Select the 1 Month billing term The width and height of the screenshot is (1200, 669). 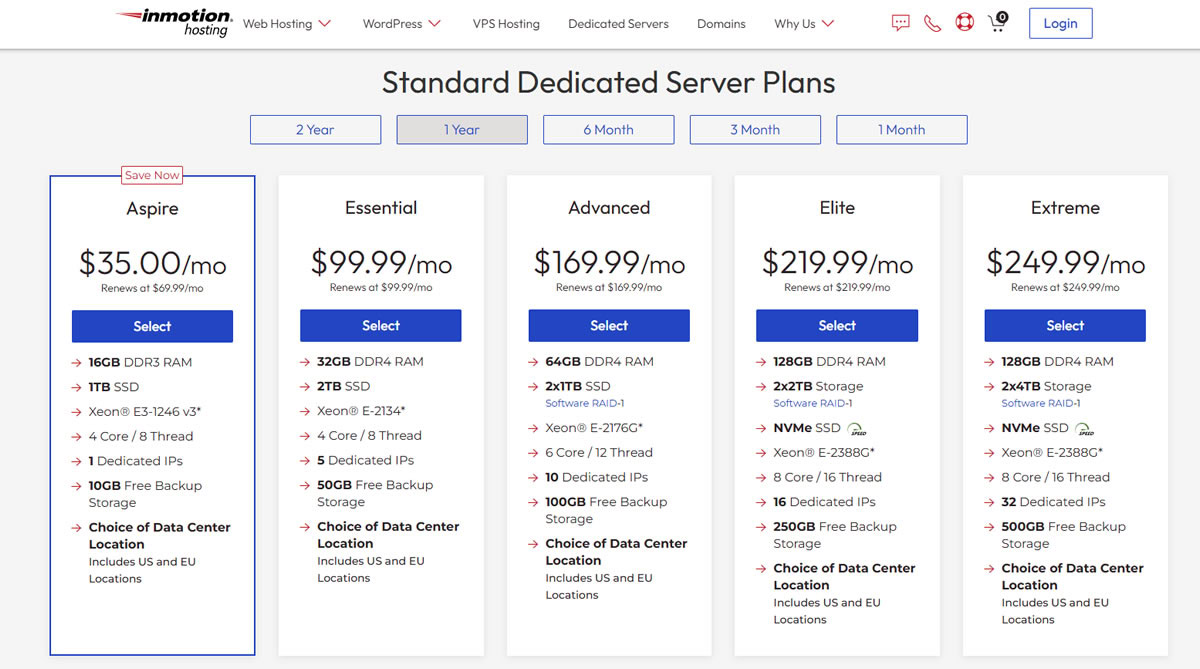coord(902,130)
